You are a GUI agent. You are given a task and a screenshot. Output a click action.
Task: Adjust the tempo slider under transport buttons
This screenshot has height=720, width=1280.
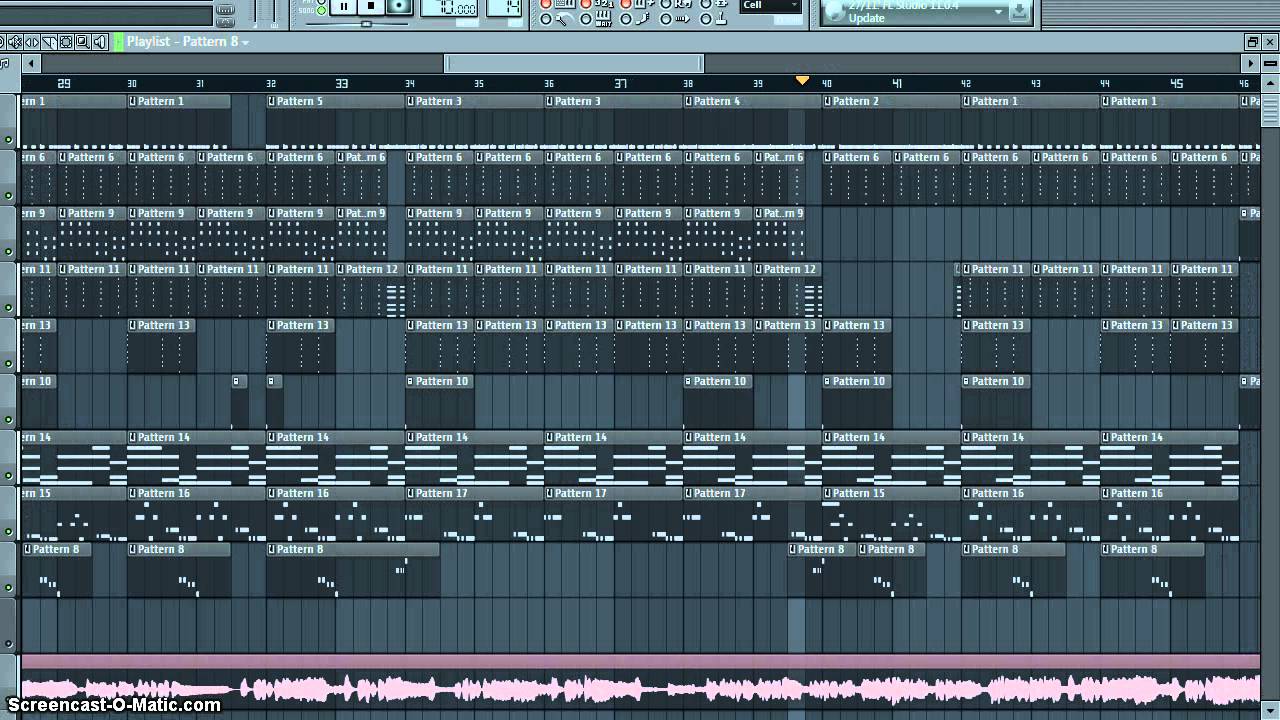[x=366, y=23]
